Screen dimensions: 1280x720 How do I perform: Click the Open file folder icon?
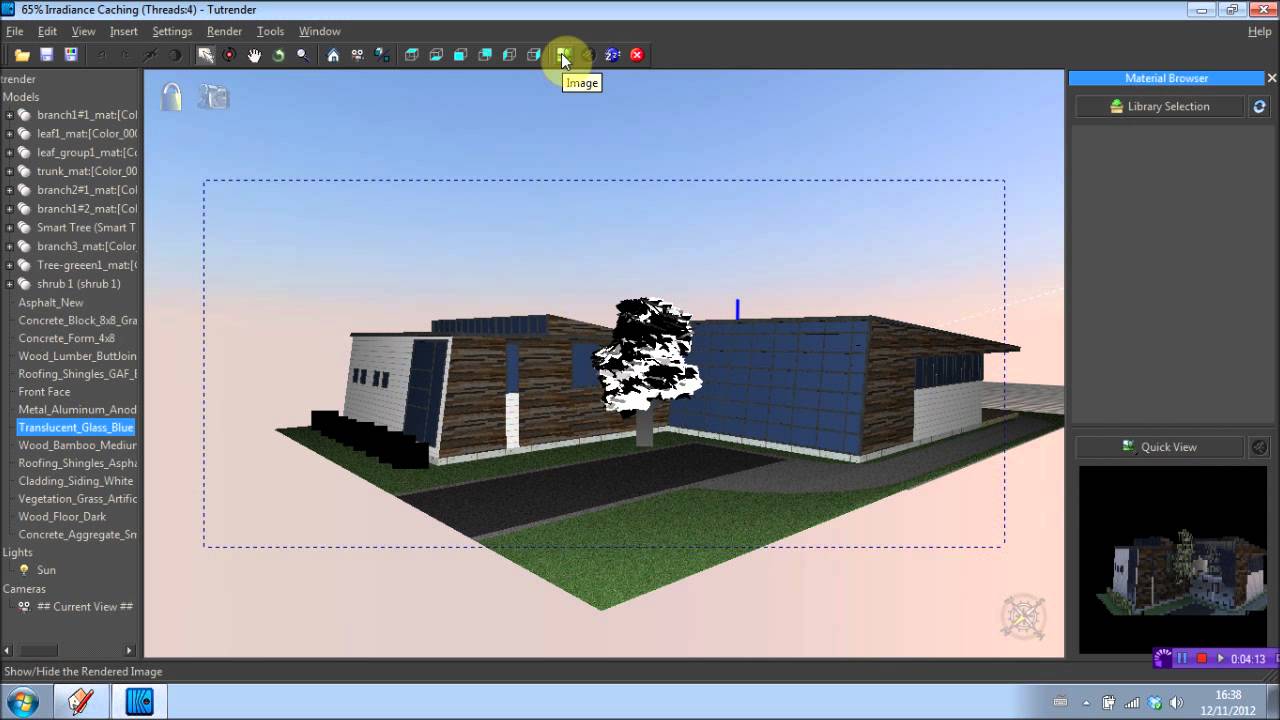pos(22,55)
